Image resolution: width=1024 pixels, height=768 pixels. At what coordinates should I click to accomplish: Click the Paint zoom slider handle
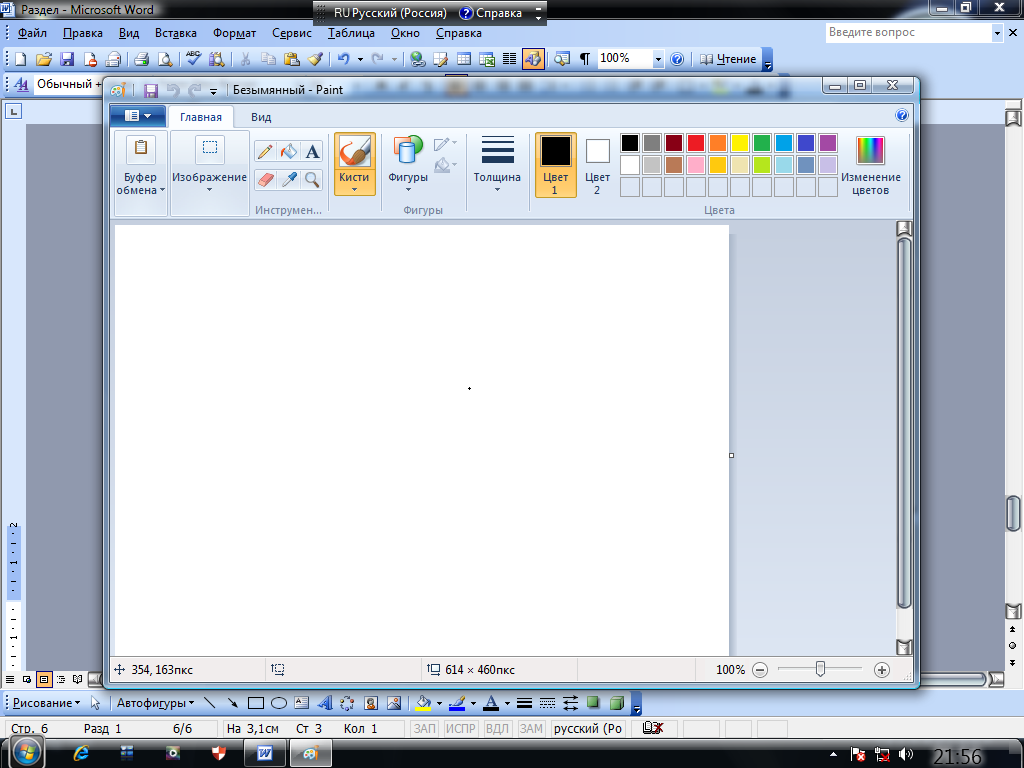pos(820,669)
